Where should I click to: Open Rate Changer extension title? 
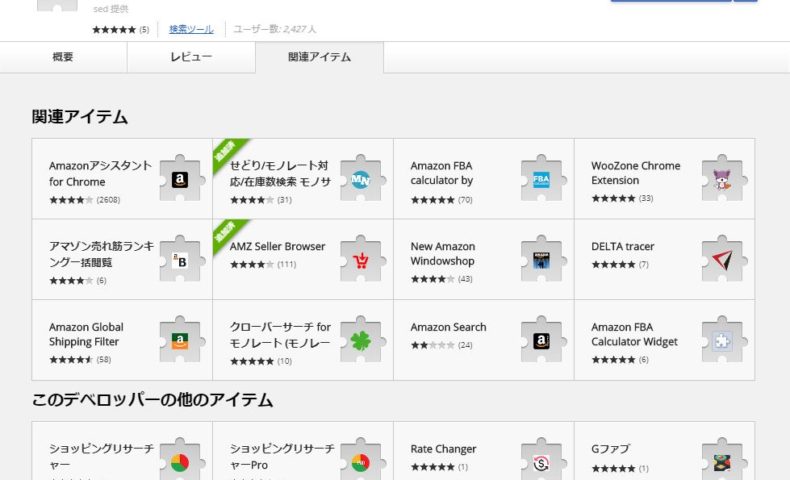coord(443,449)
